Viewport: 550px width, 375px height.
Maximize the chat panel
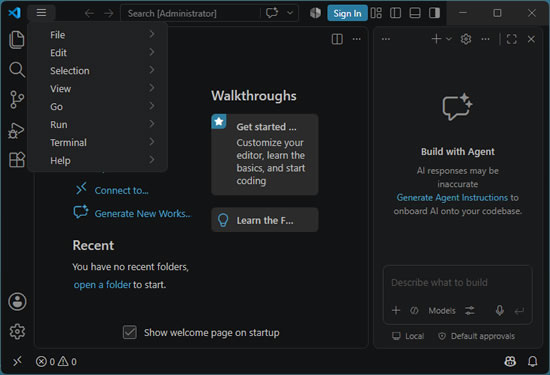[512, 39]
